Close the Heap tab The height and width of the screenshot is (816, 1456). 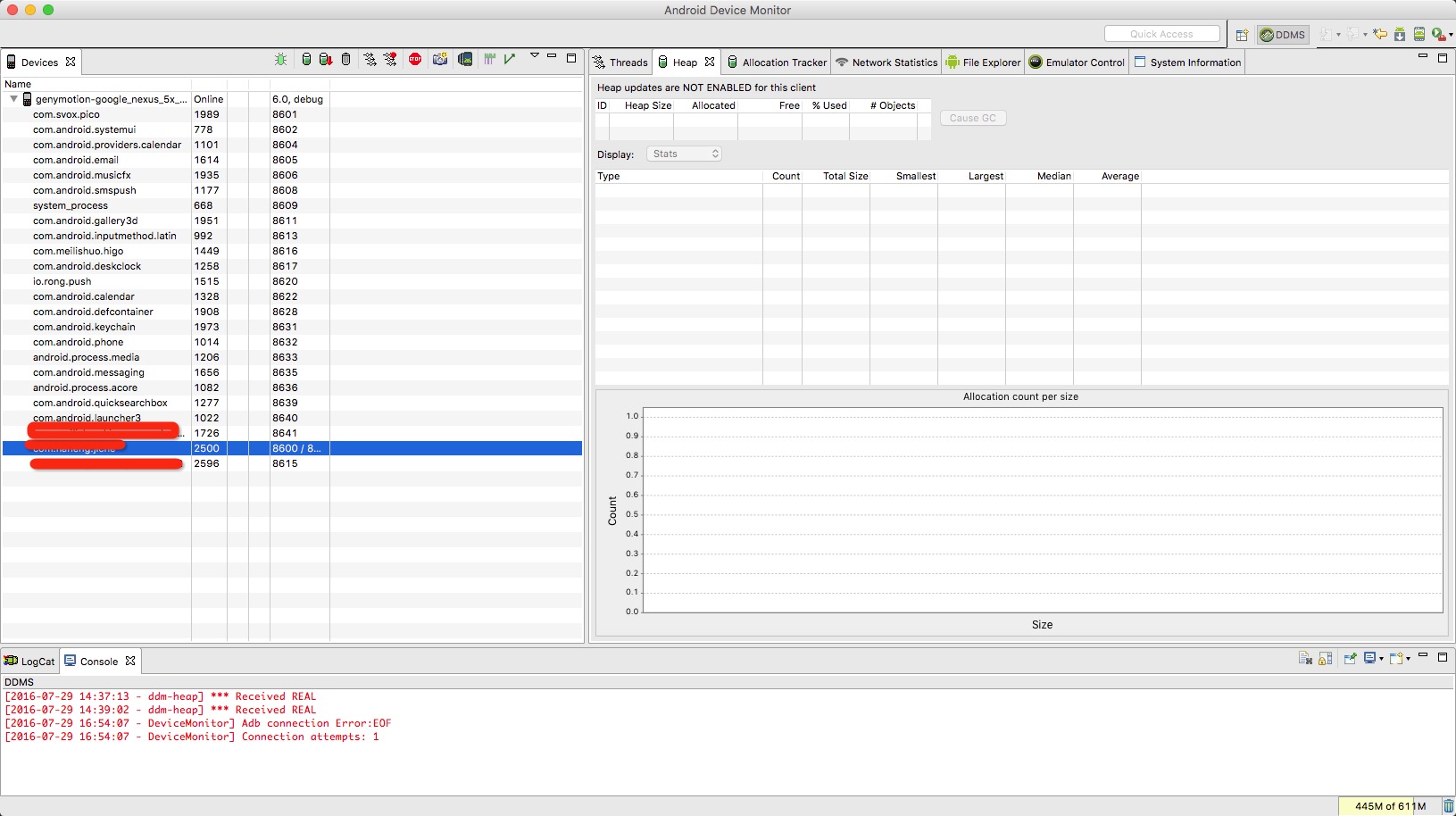pyautogui.click(x=710, y=62)
